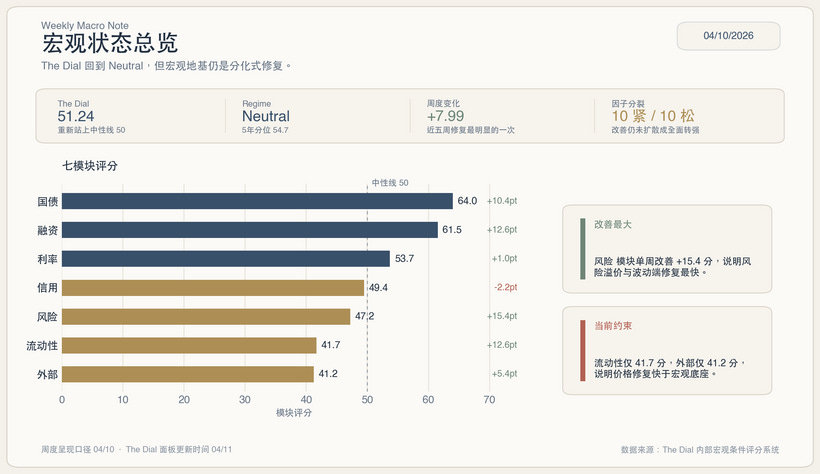820x474 pixels.
Task: Click the 国债 bar in chart
Action: click(x=257, y=201)
